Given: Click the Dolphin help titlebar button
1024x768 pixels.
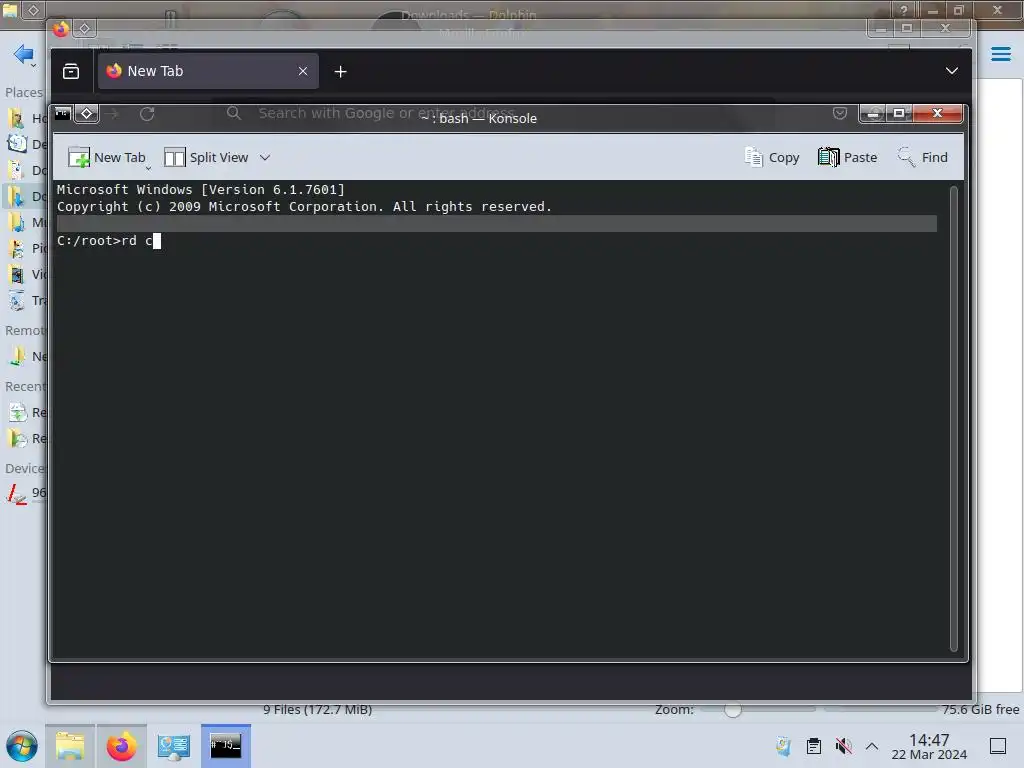Looking at the screenshot, I should 903,10.
